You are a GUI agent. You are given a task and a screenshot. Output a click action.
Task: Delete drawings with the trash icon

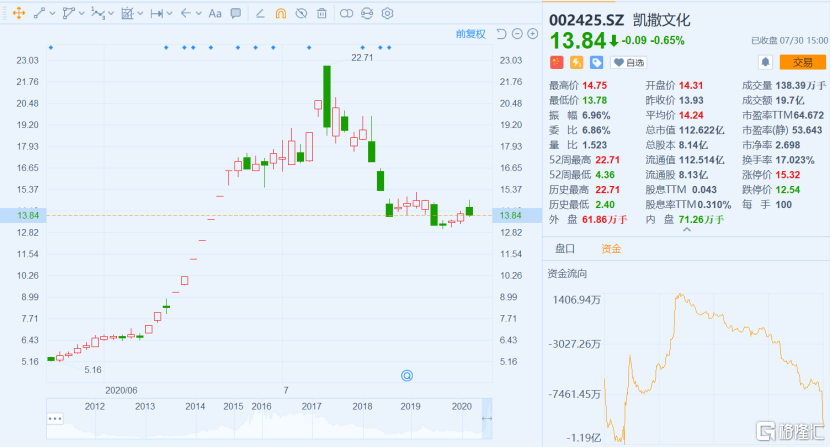322,13
